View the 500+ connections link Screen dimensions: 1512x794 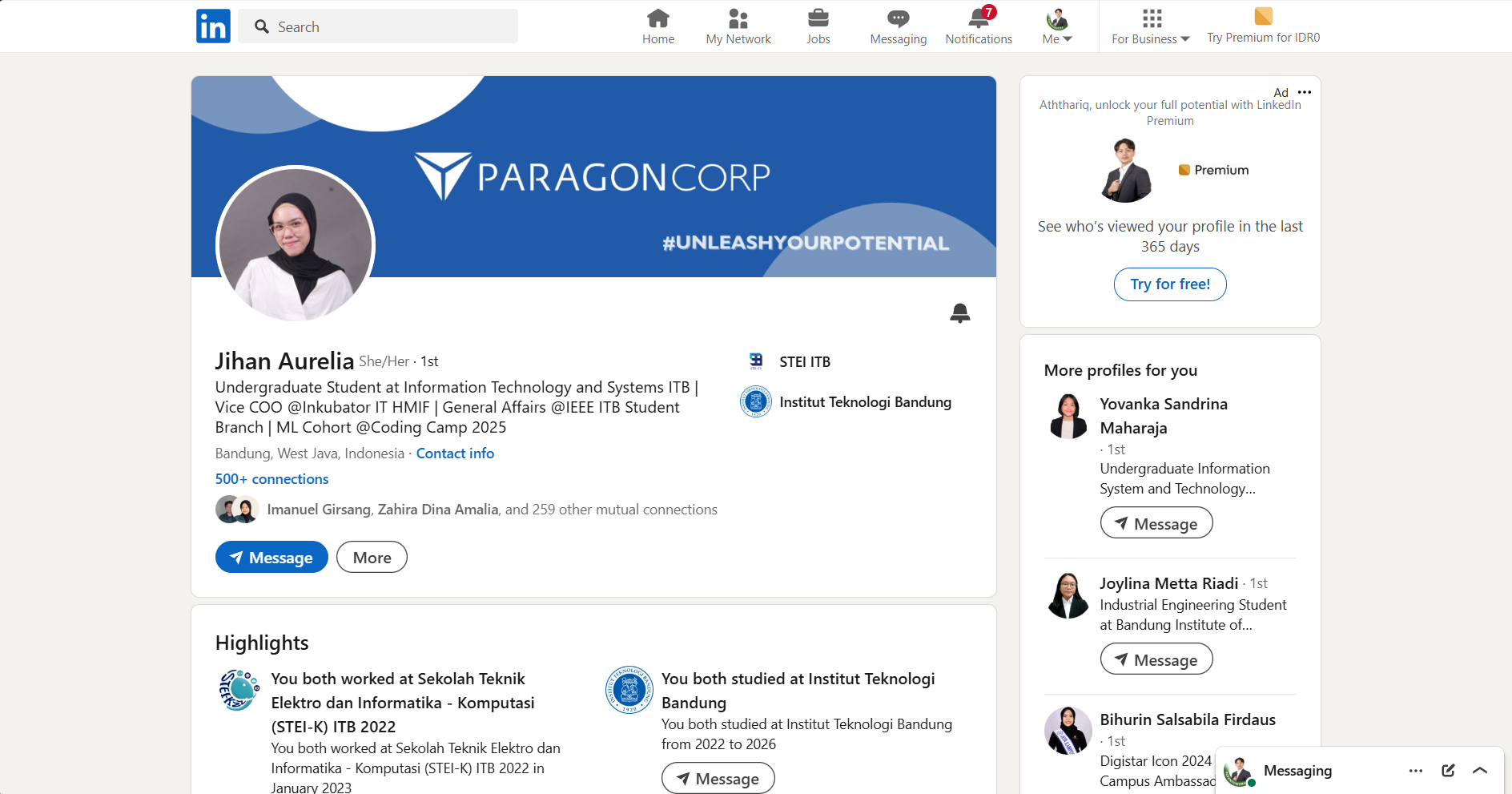point(271,479)
